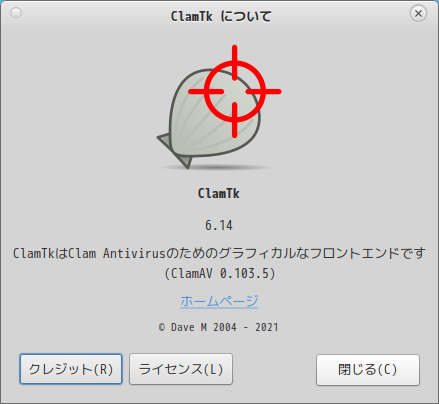
Task: Click the bold ClamTk program name label
Action: (x=219, y=193)
